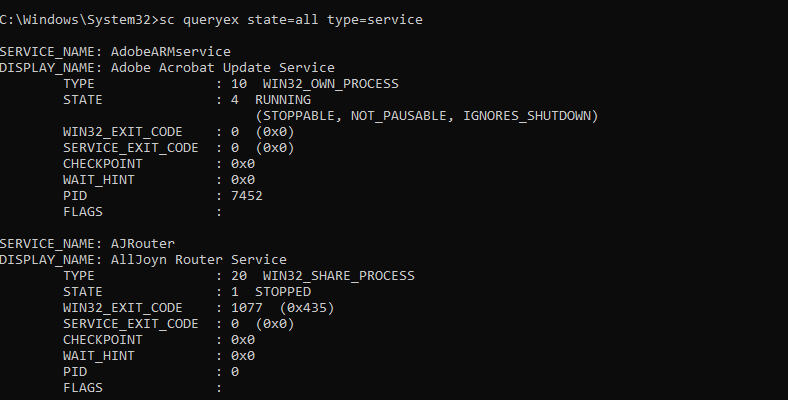The height and width of the screenshot is (400, 788).
Task: Click the AJRouter CHECKPOINT label
Action: point(102,339)
